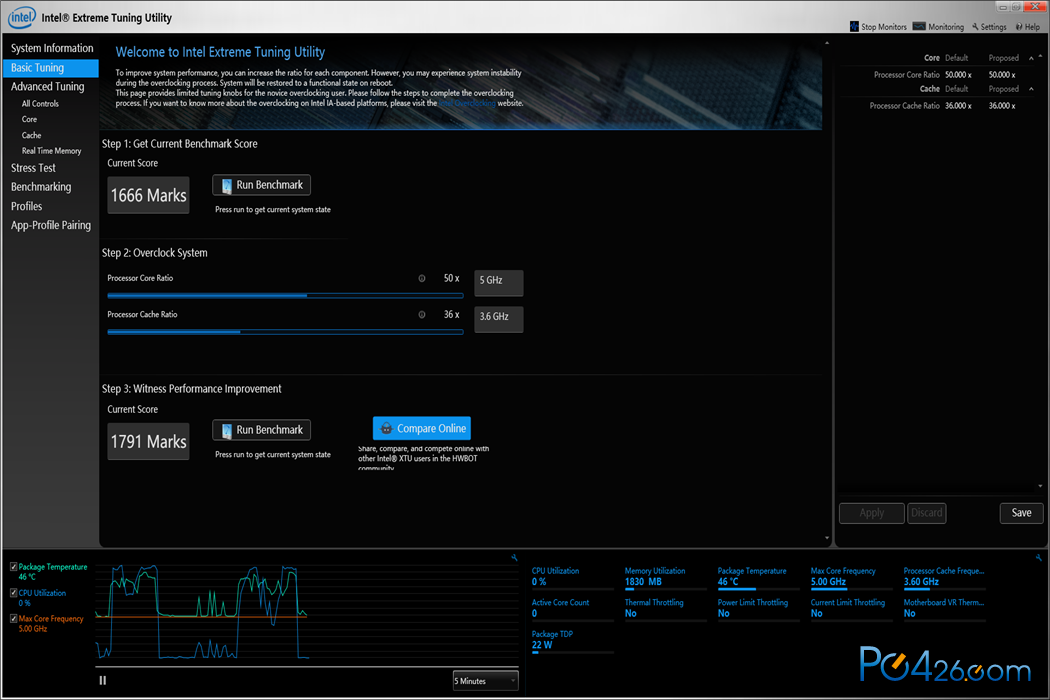The width and height of the screenshot is (1050, 700).
Task: Click the proposed Processor Core Ratio 50.000 x value
Action: tap(1002, 75)
